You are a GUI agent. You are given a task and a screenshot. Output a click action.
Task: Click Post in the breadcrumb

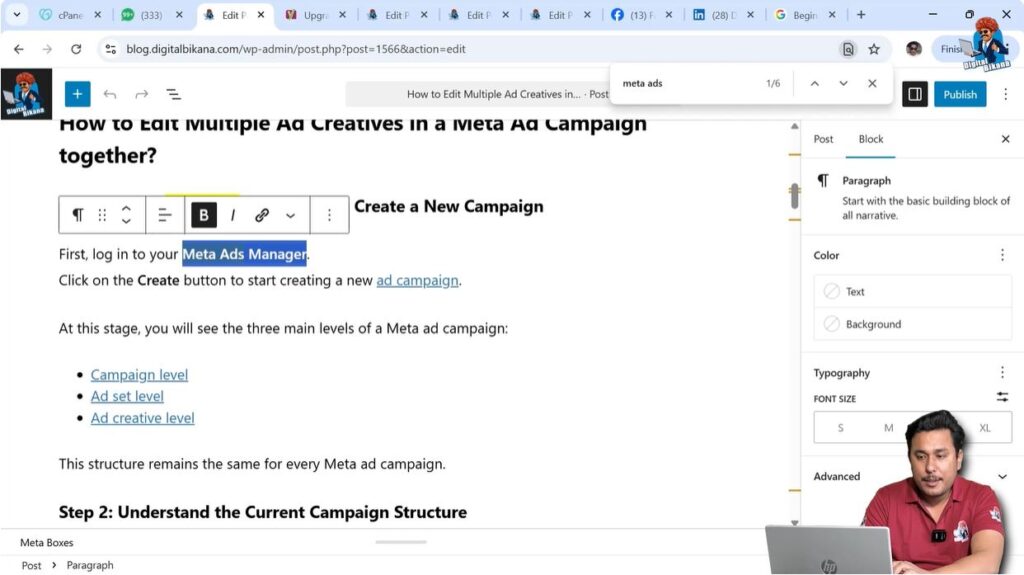click(x=31, y=566)
